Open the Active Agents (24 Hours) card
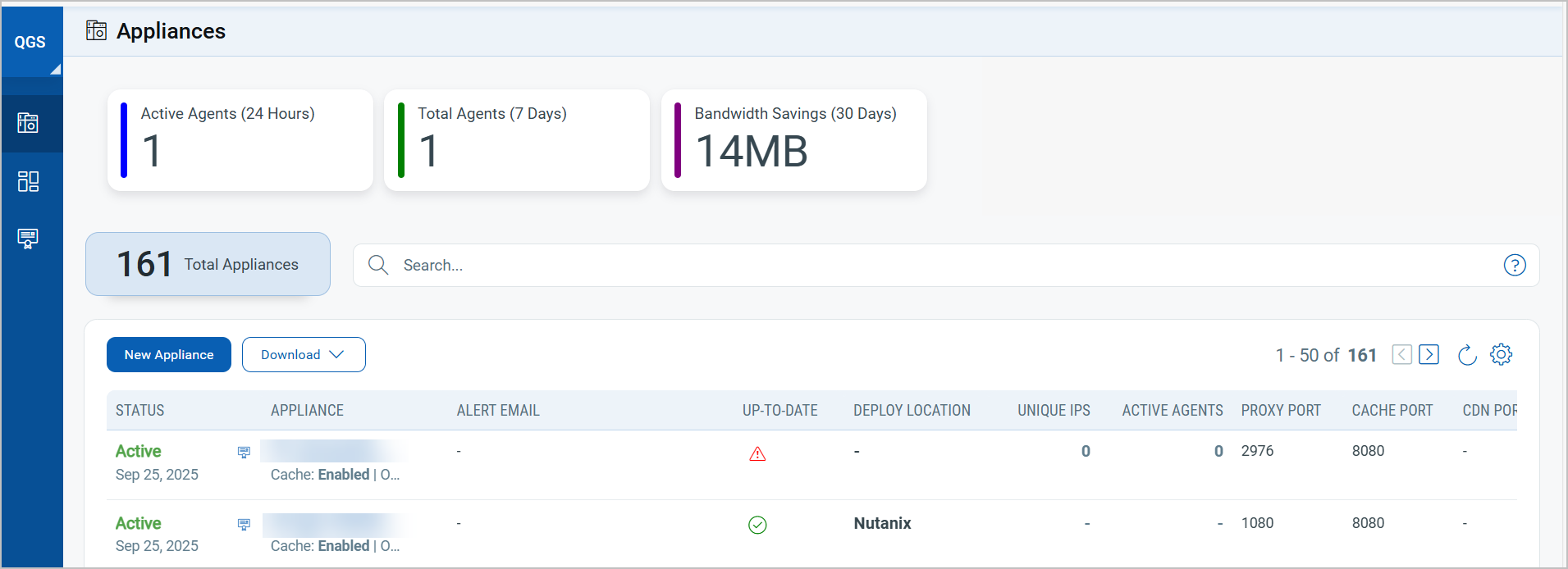Screen dimensions: 1568x569 pyautogui.click(x=240, y=140)
